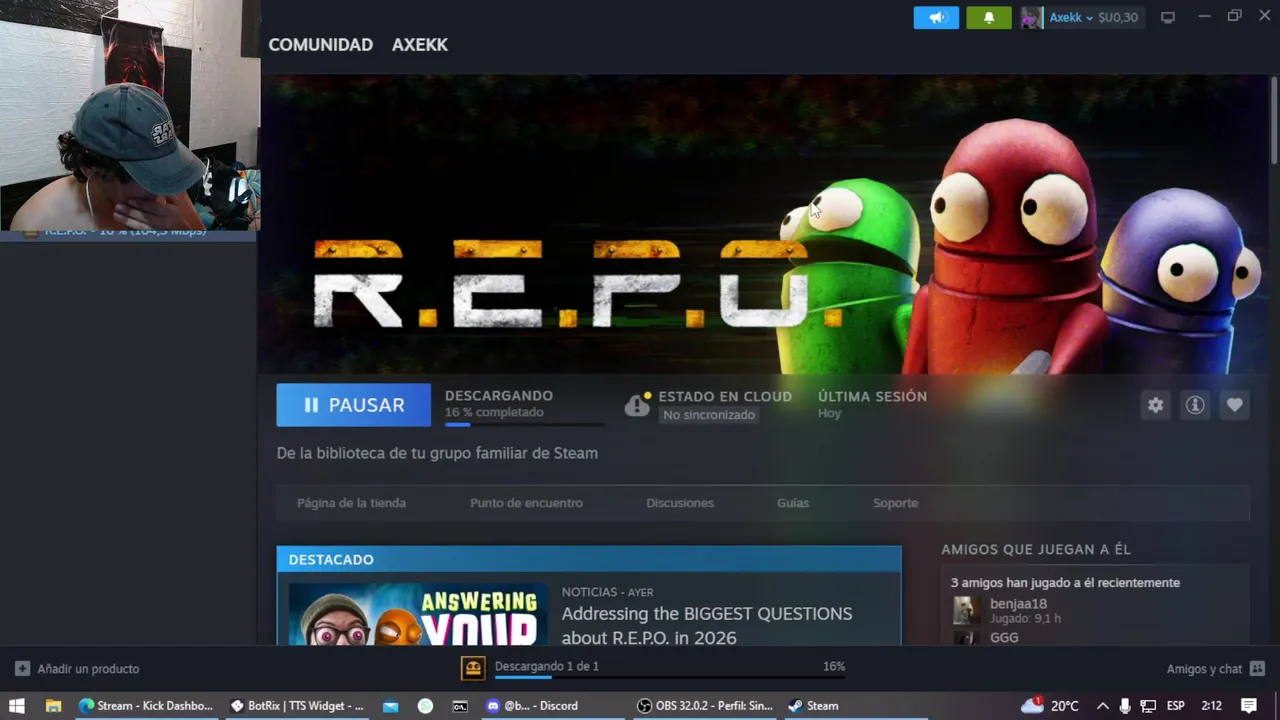Expand hidden system tray icons chevron
This screenshot has height=720, width=1280.
1102,706
